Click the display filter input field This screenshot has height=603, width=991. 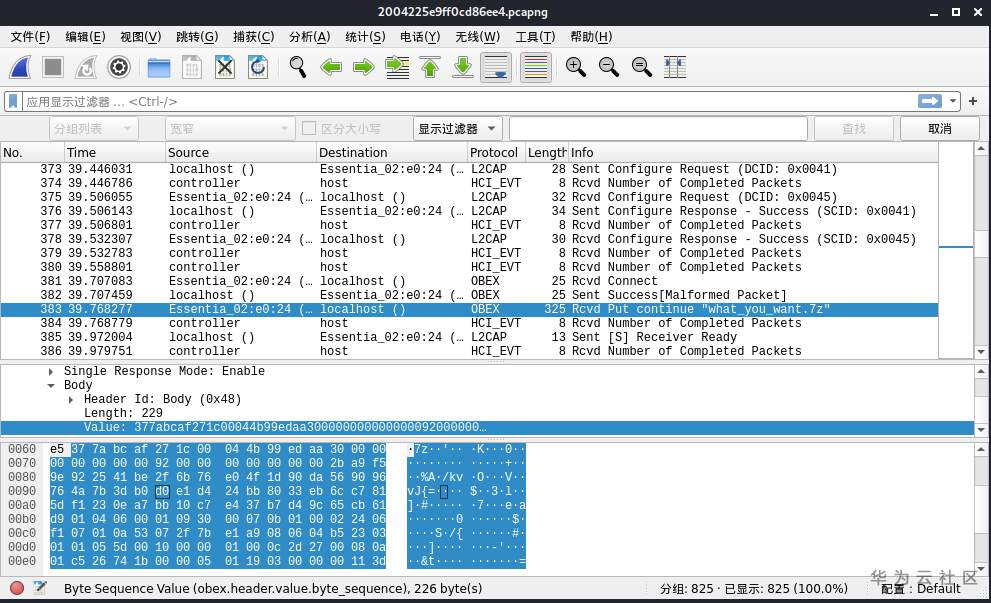469,101
